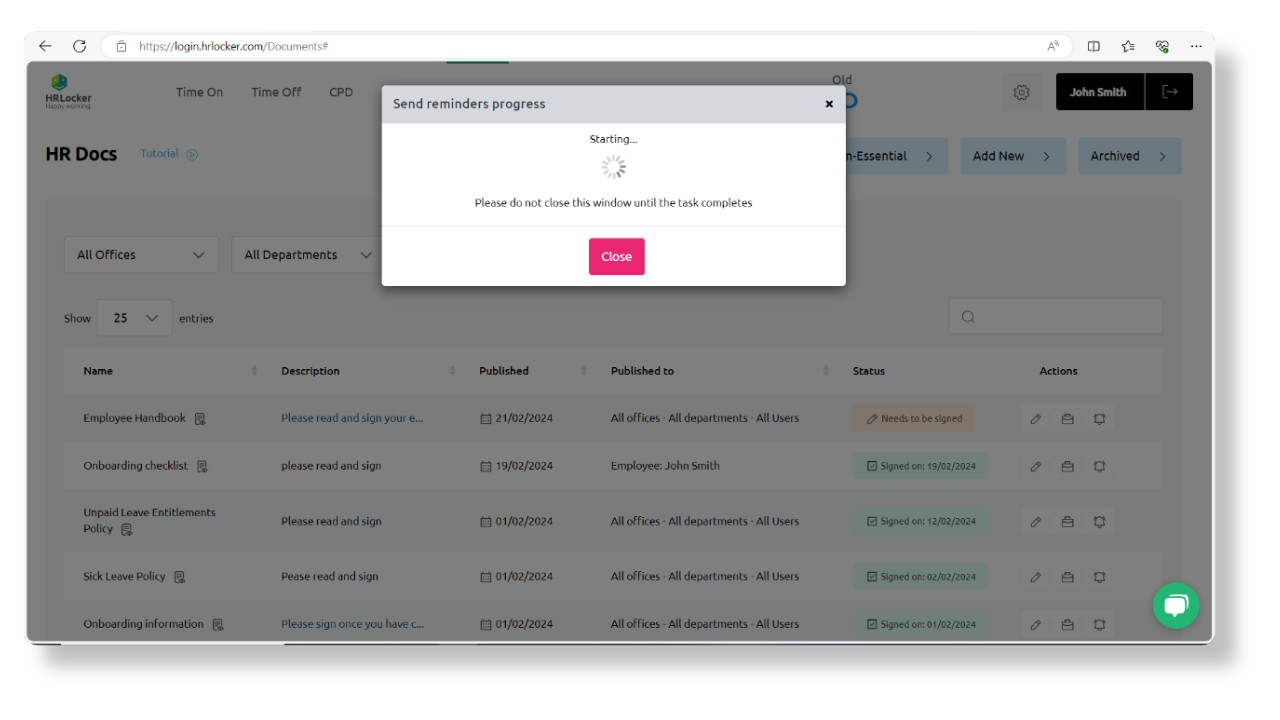The image size is (1280, 720).
Task: Click the HRLocker logo
Action: tap(67, 91)
